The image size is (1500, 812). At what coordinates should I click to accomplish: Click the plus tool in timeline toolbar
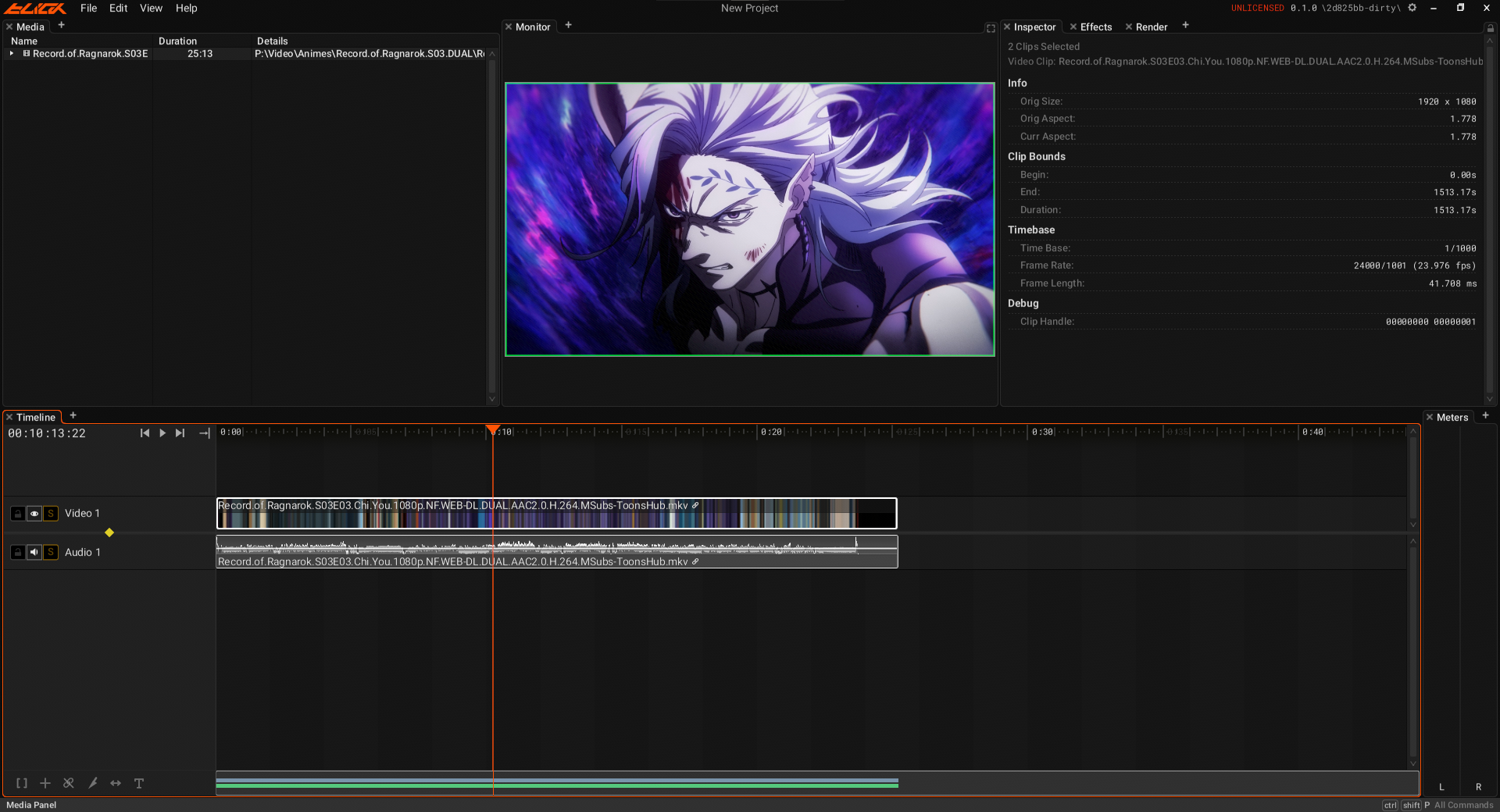(x=45, y=783)
